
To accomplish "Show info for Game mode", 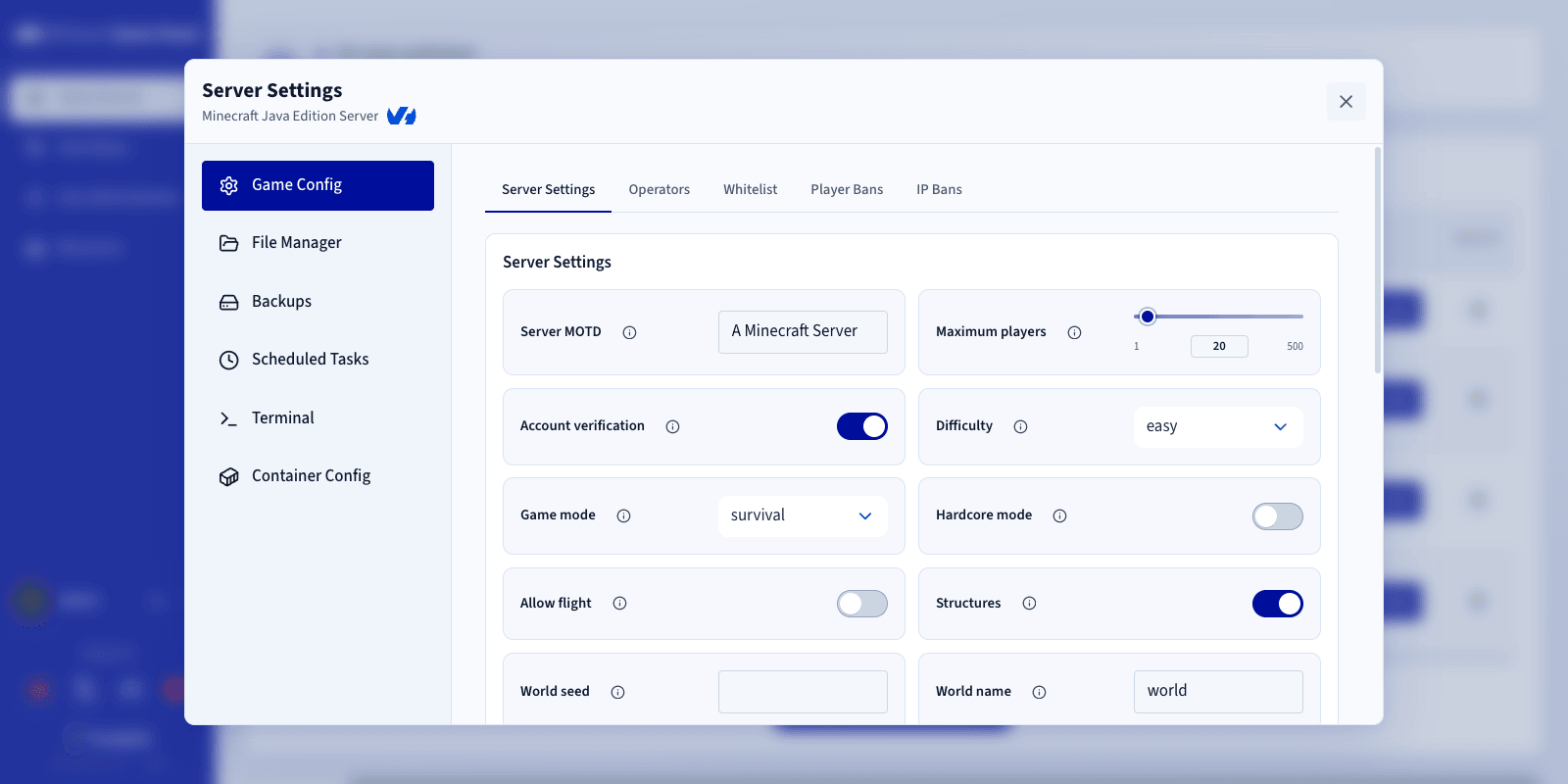I will tap(623, 515).
